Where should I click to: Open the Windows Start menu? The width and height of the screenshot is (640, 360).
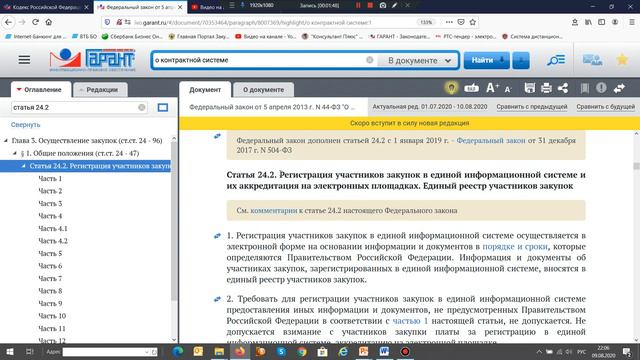tap(9, 351)
